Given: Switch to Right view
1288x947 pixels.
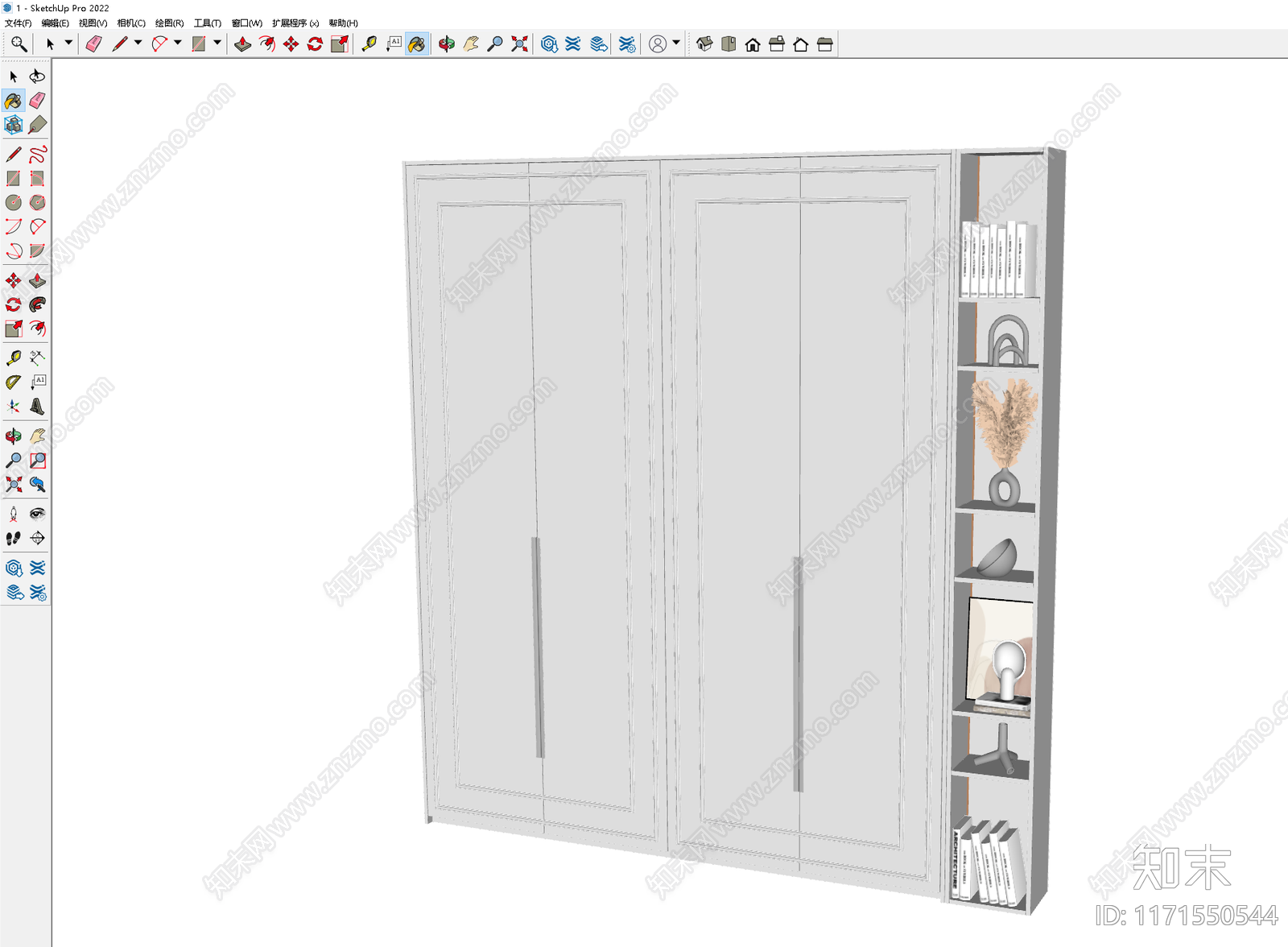Looking at the screenshot, I should point(777,44).
